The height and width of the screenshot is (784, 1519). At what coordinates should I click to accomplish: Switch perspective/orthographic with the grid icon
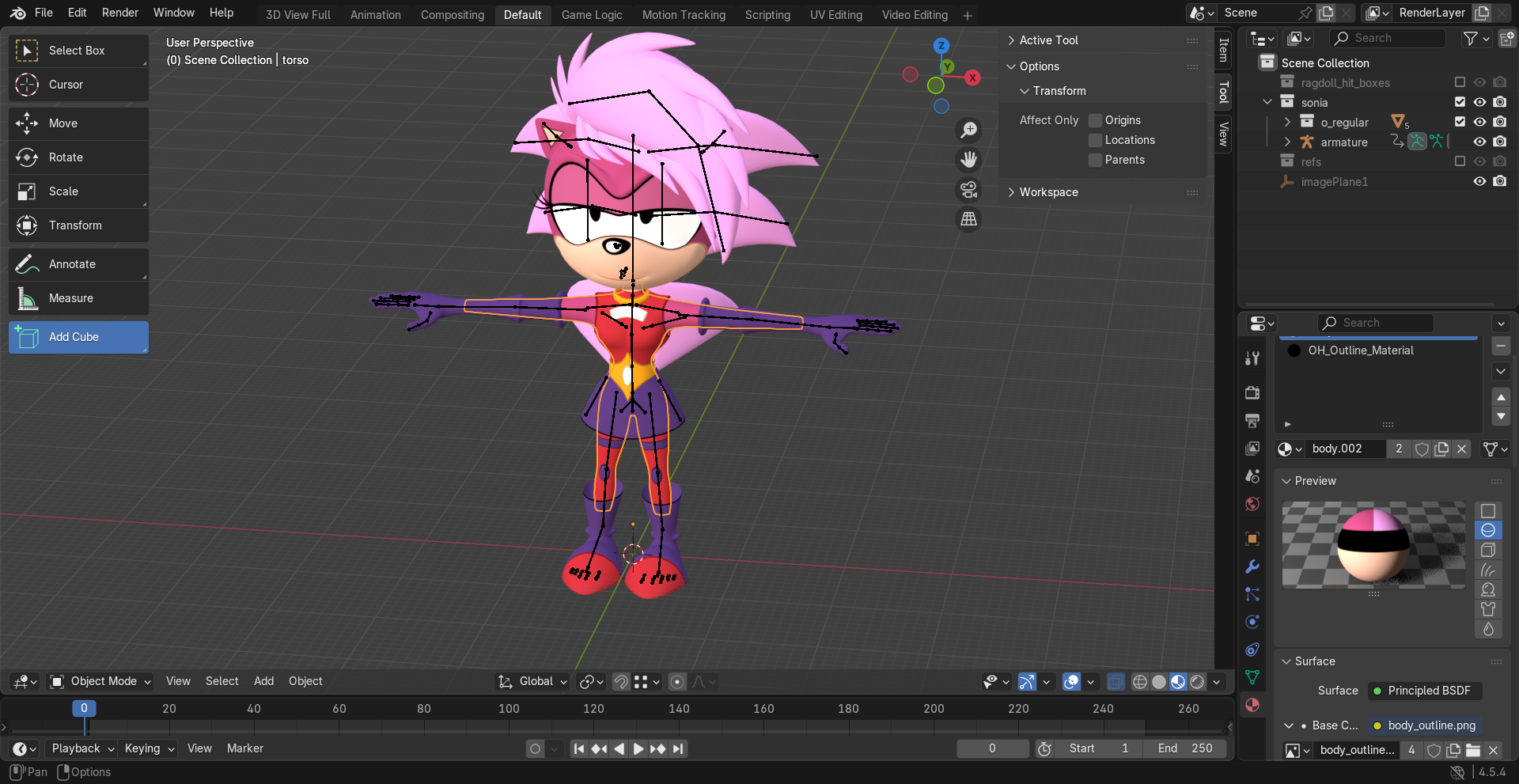[x=968, y=219]
